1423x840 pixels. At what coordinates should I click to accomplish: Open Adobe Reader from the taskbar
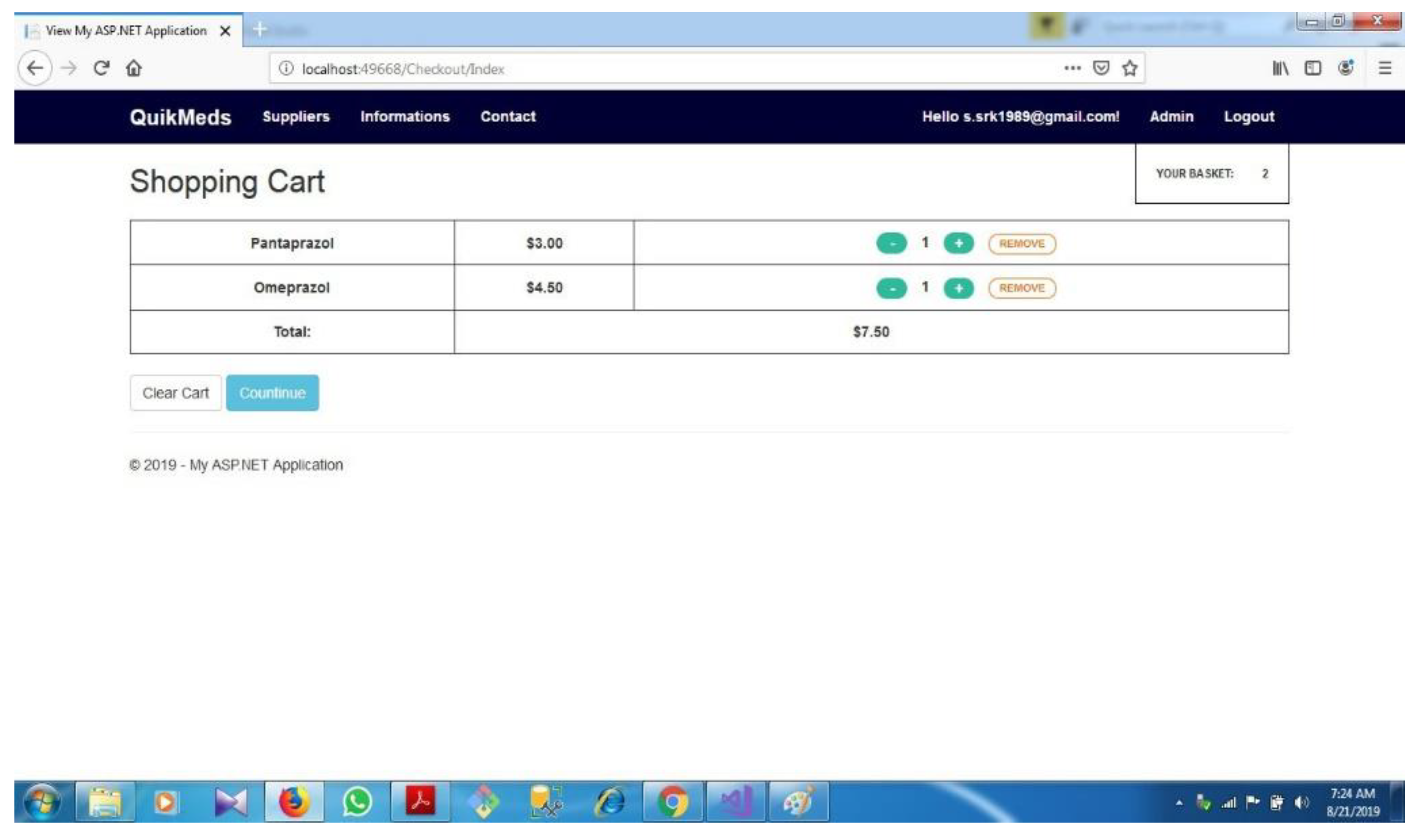coord(421,801)
